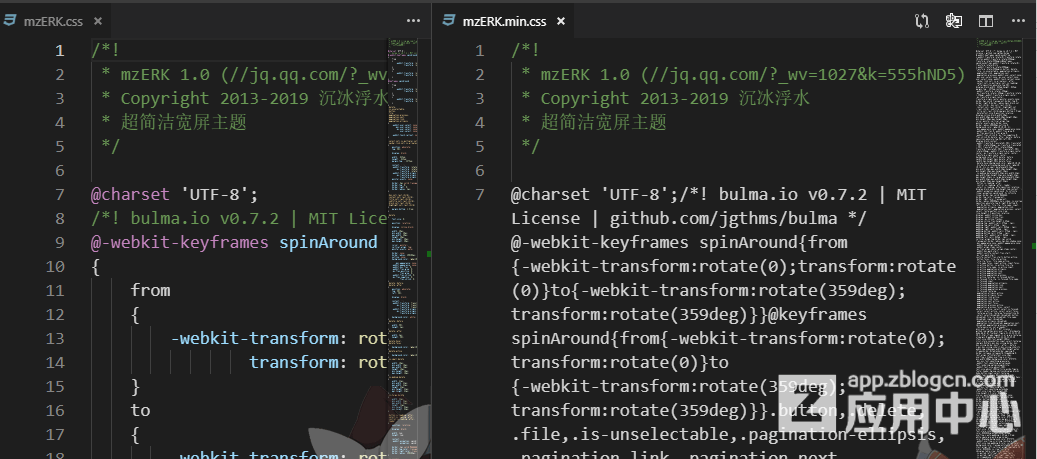
Task: Select the mzERK.min.css tab
Action: (x=506, y=20)
